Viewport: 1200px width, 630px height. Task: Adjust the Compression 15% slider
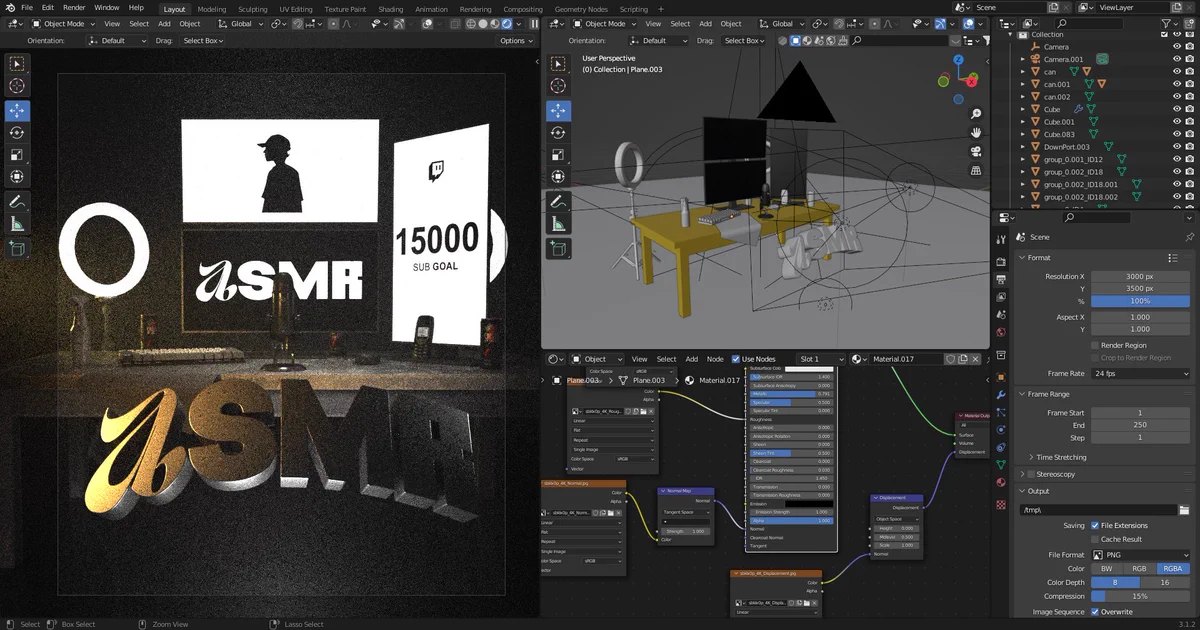point(1141,596)
